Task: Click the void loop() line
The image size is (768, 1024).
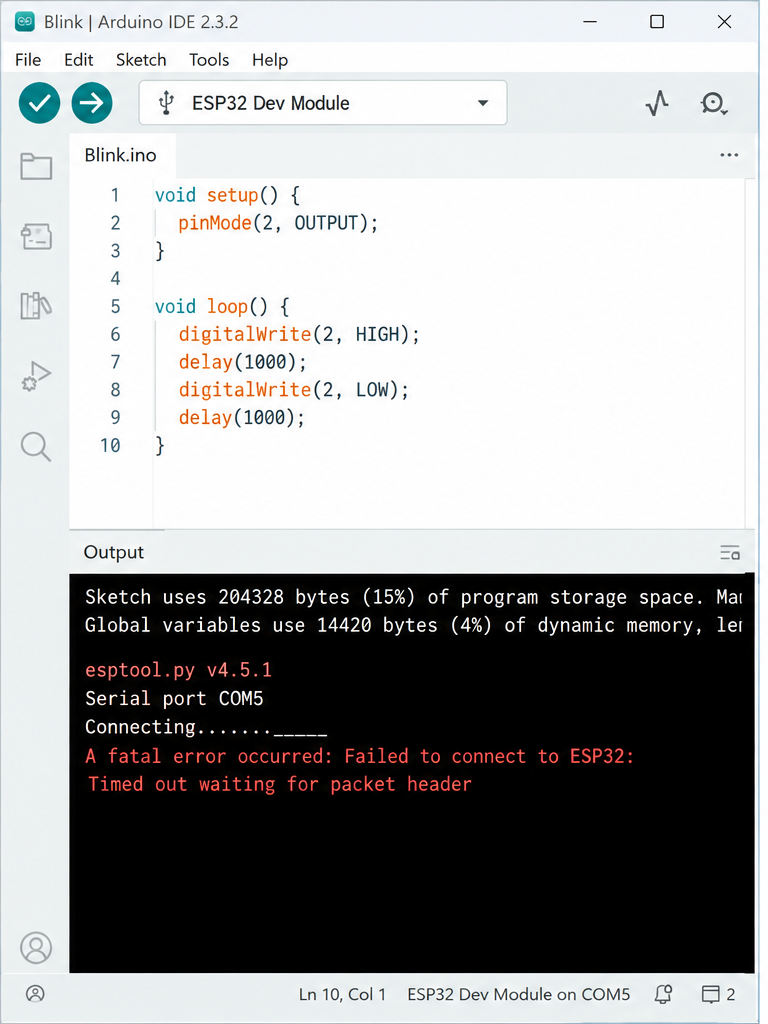Action: 221,306
